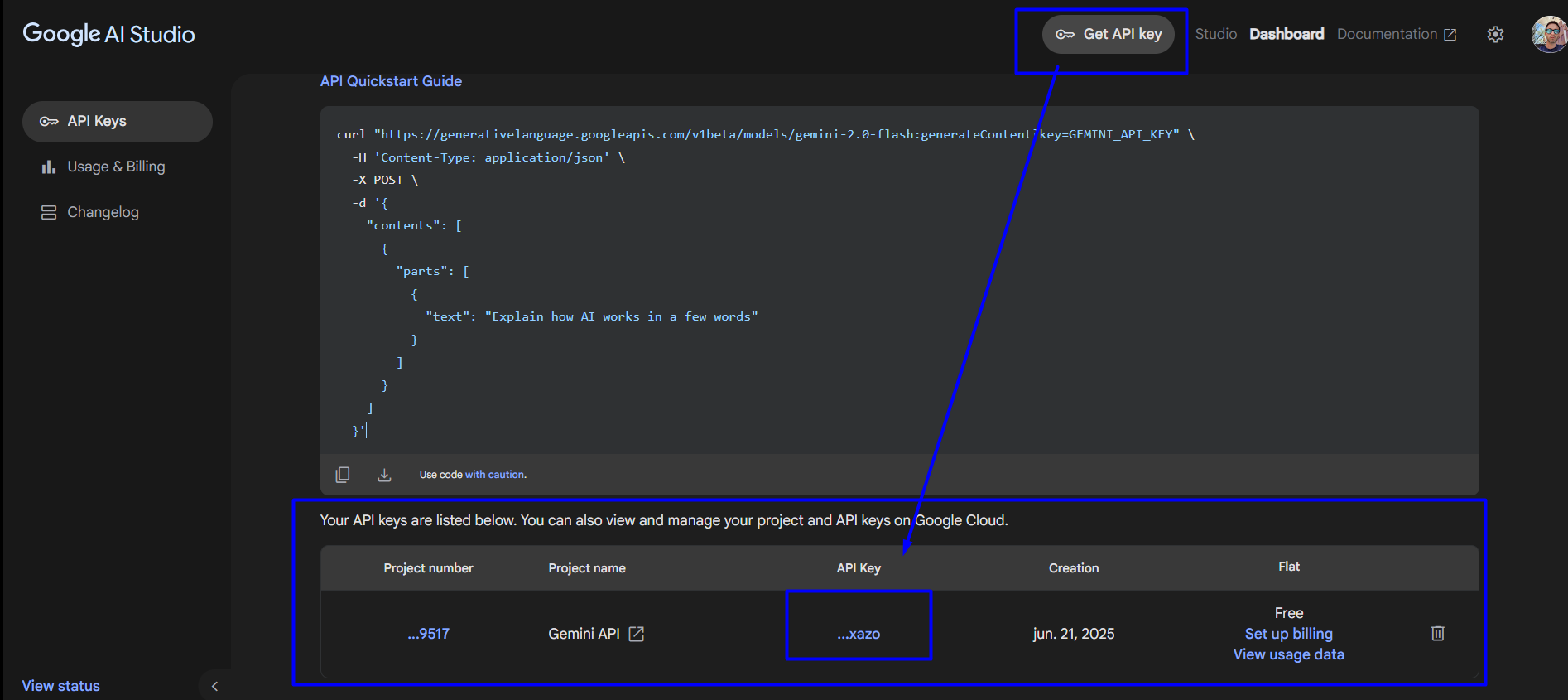Click the 'Project name' column header

[x=587, y=568]
